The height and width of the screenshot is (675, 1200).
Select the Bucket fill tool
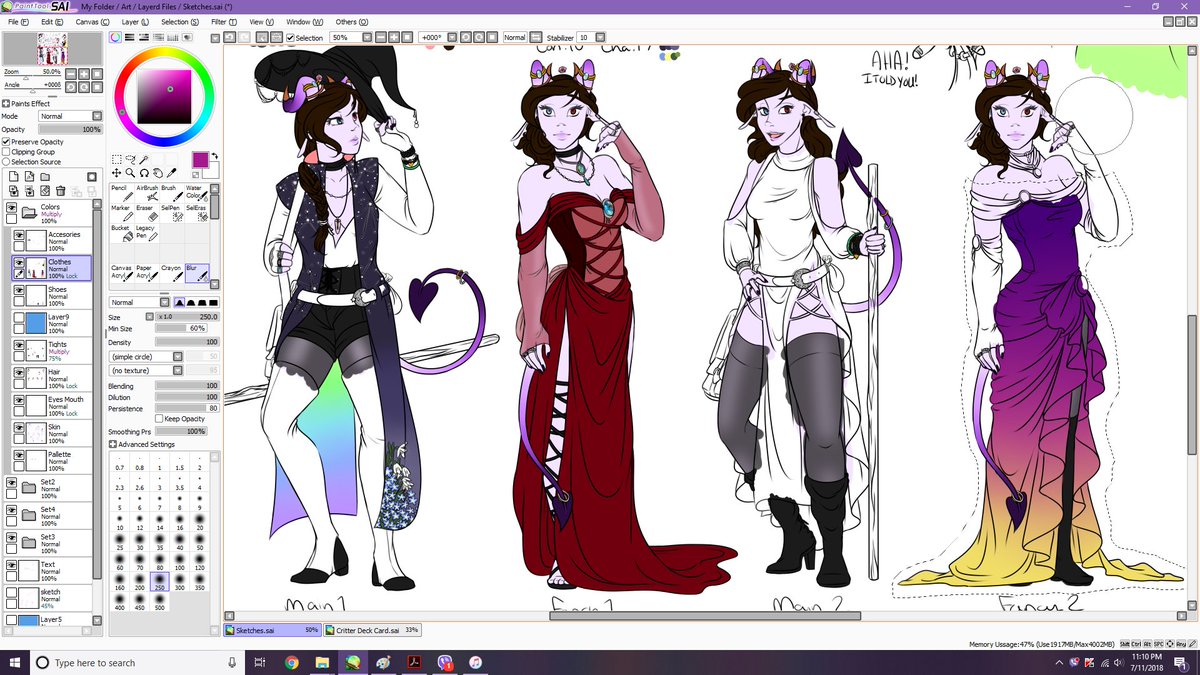[x=120, y=232]
